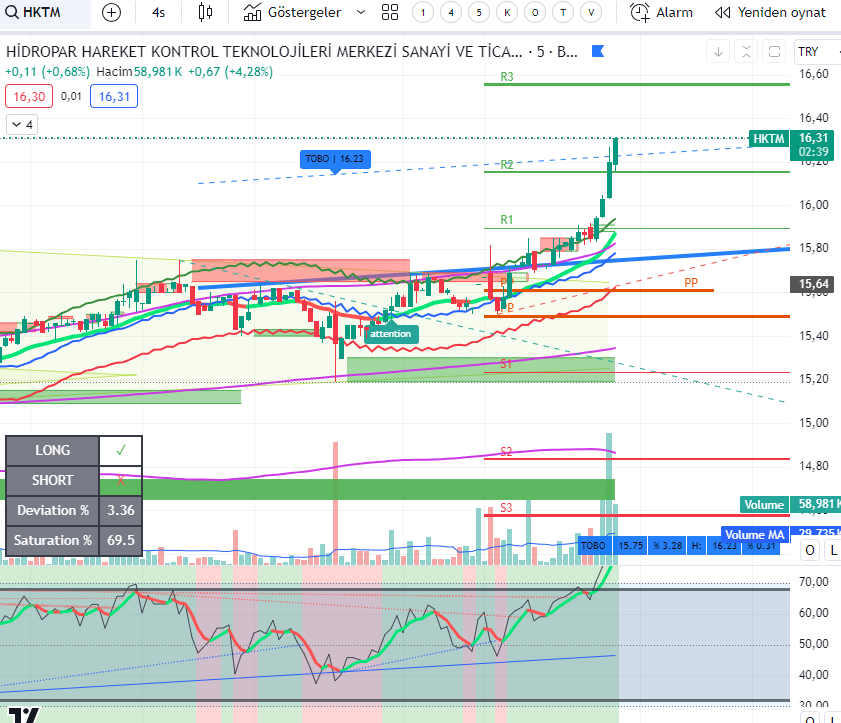The width and height of the screenshot is (841, 723).
Task: Click the download chart arrow icon
Action: click(718, 50)
